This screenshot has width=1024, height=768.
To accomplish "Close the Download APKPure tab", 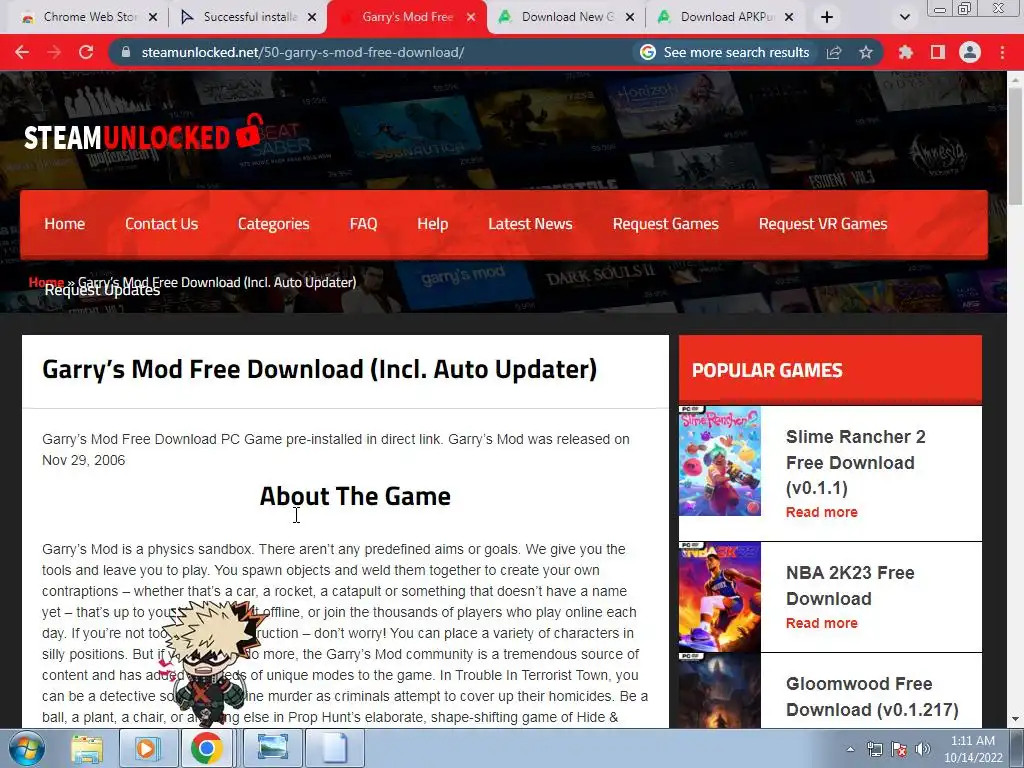I will pyautogui.click(x=789, y=17).
